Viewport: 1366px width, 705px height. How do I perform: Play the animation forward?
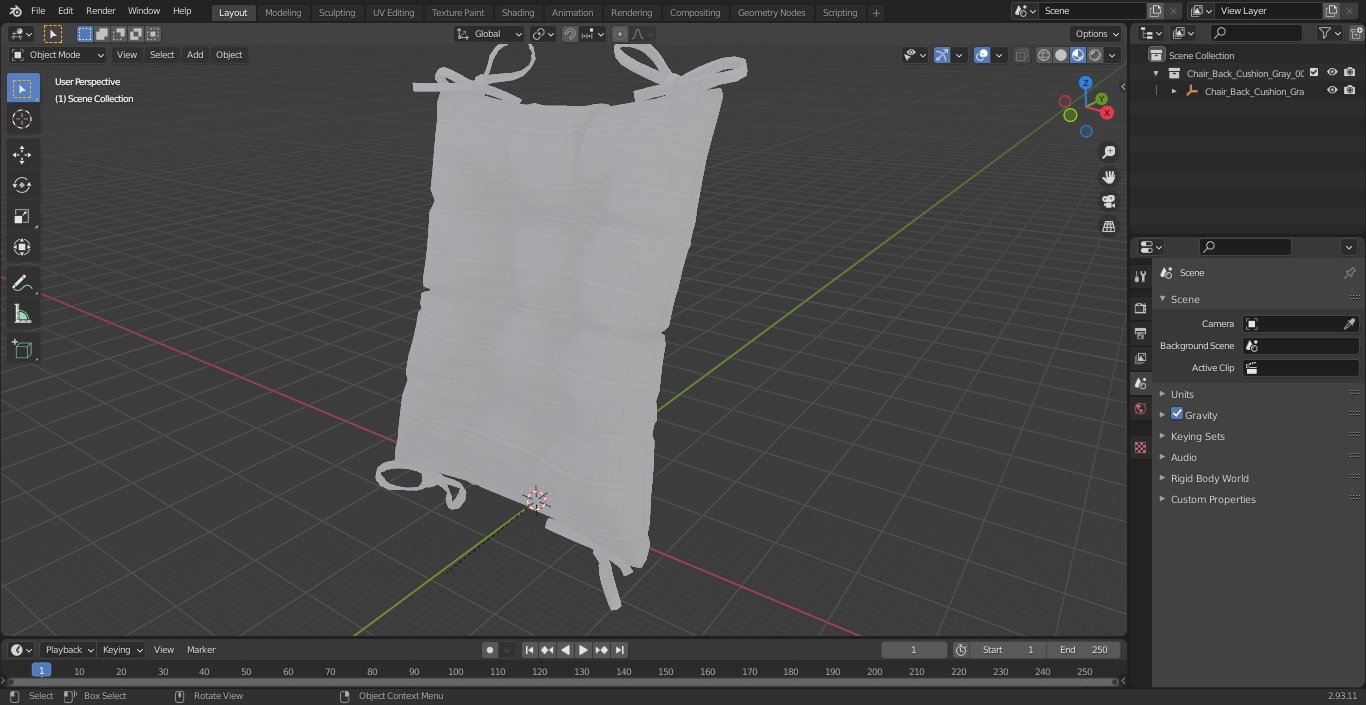point(583,650)
